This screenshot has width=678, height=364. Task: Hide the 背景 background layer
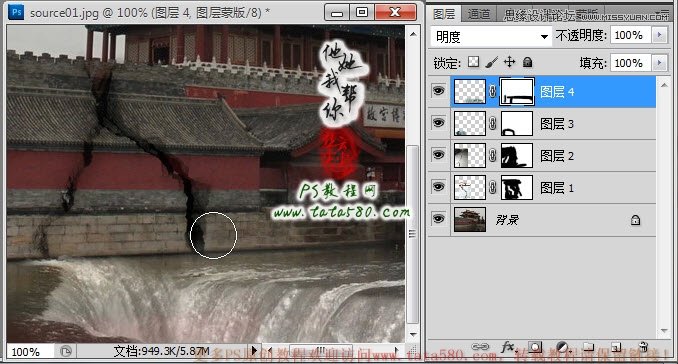438,219
